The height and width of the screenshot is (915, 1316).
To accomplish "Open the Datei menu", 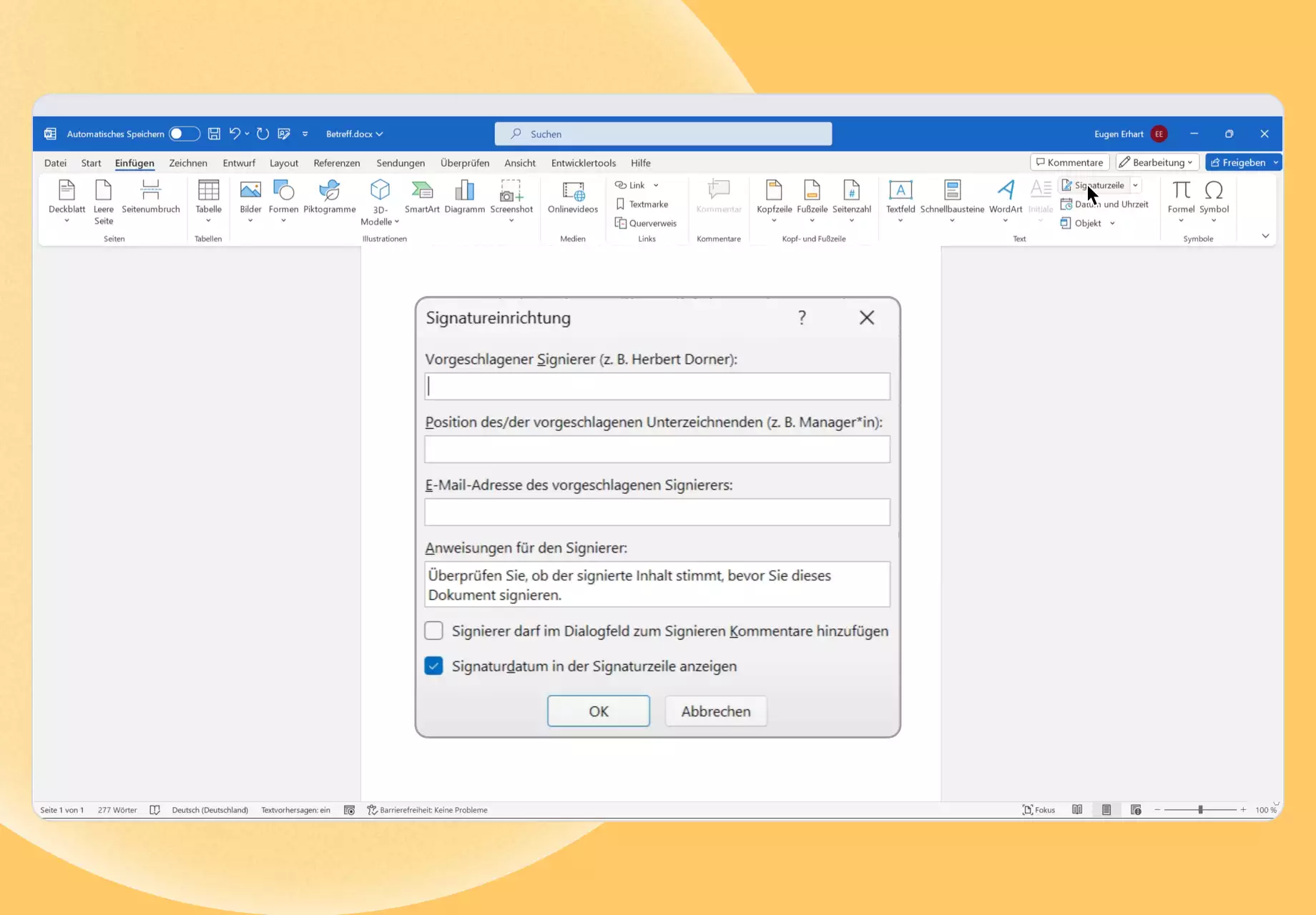I will (55, 163).
